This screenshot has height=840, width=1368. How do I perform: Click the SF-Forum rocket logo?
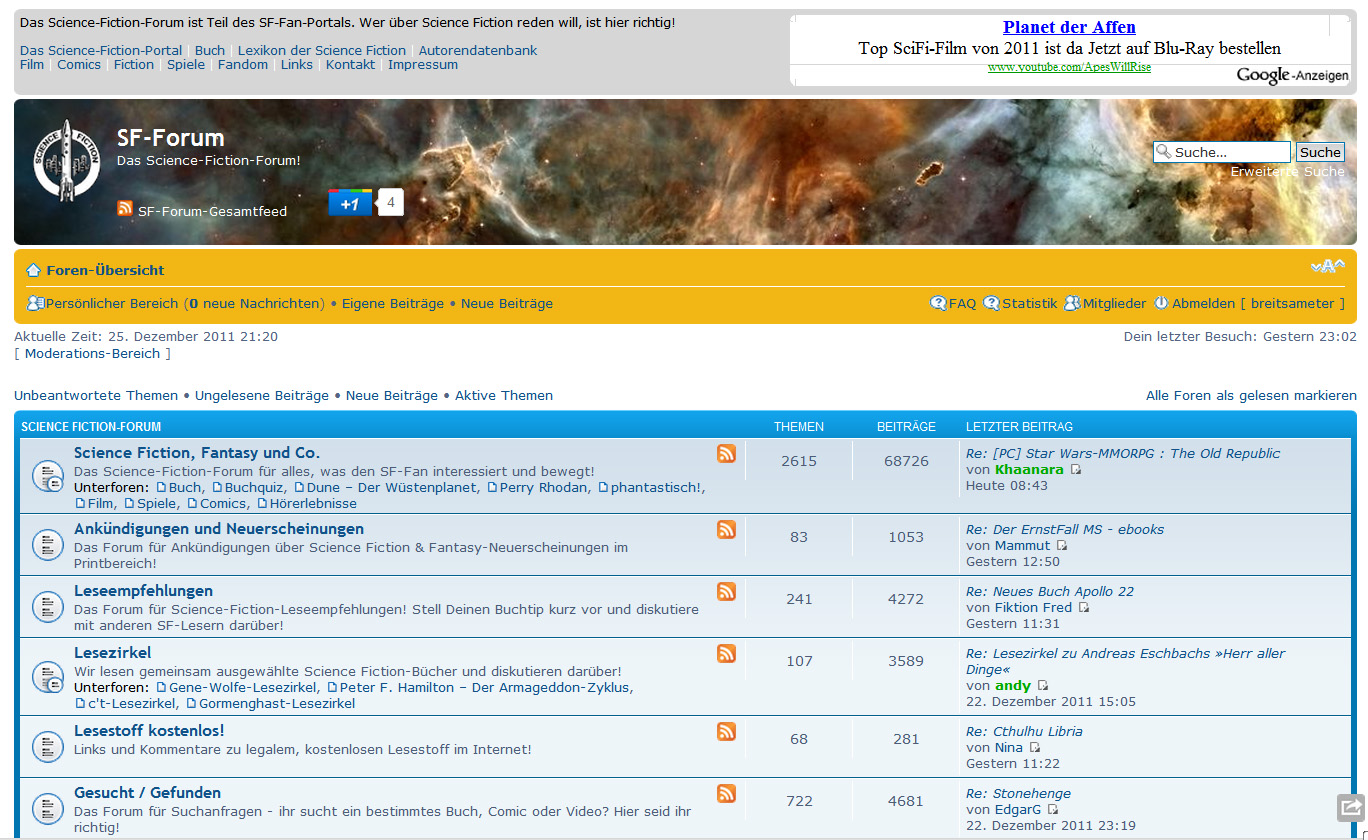pyautogui.click(x=67, y=160)
